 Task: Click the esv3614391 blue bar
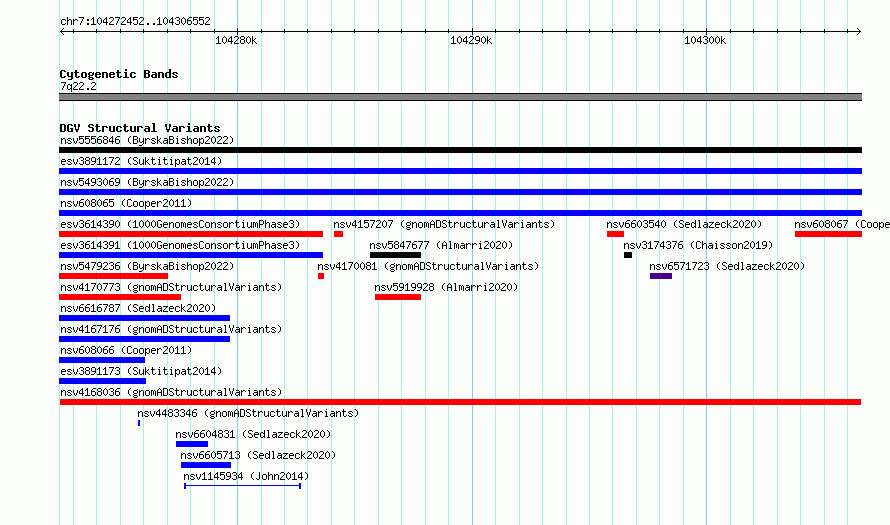(x=191, y=255)
